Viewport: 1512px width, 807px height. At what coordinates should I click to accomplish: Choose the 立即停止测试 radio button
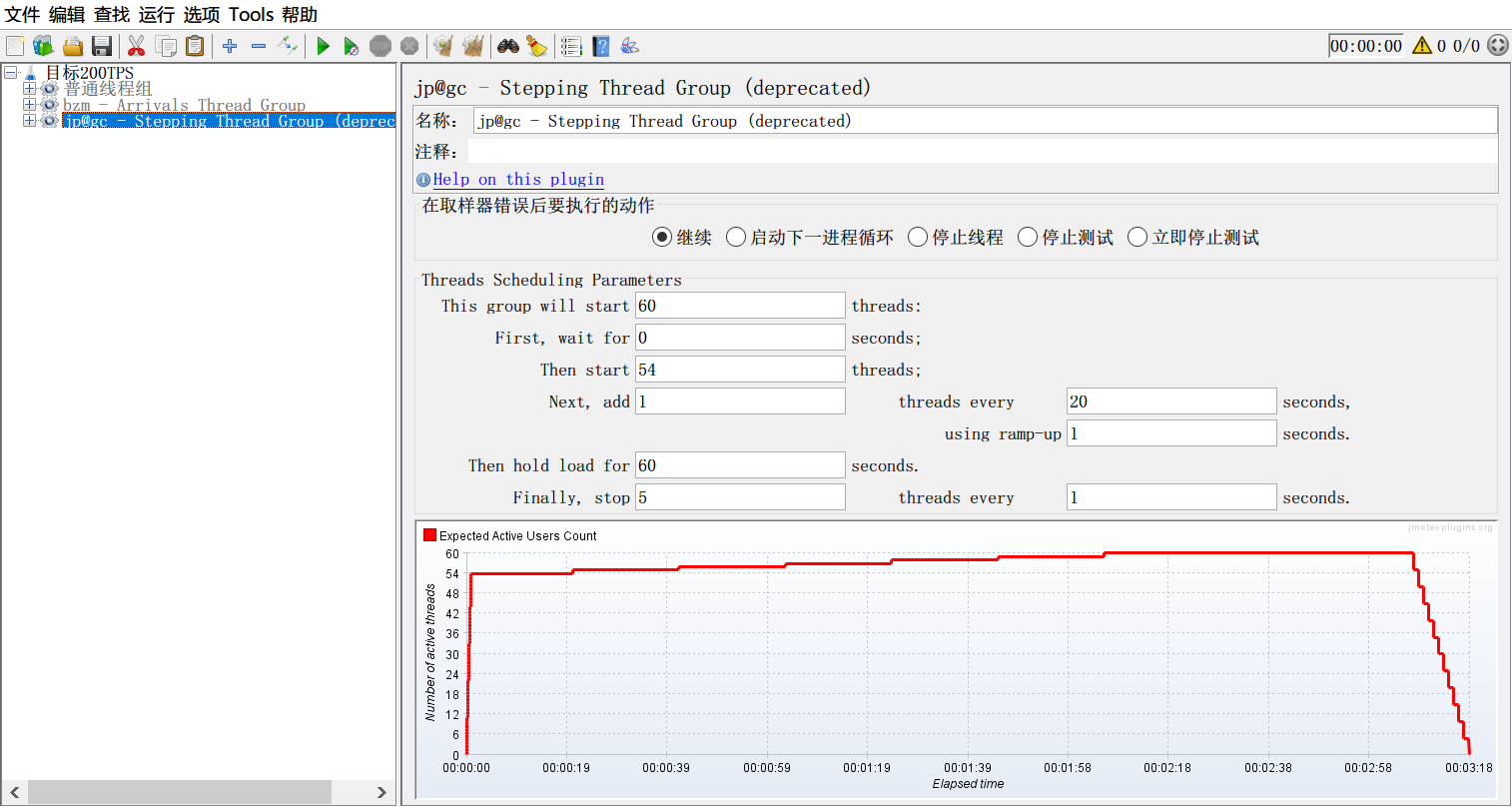point(1137,238)
